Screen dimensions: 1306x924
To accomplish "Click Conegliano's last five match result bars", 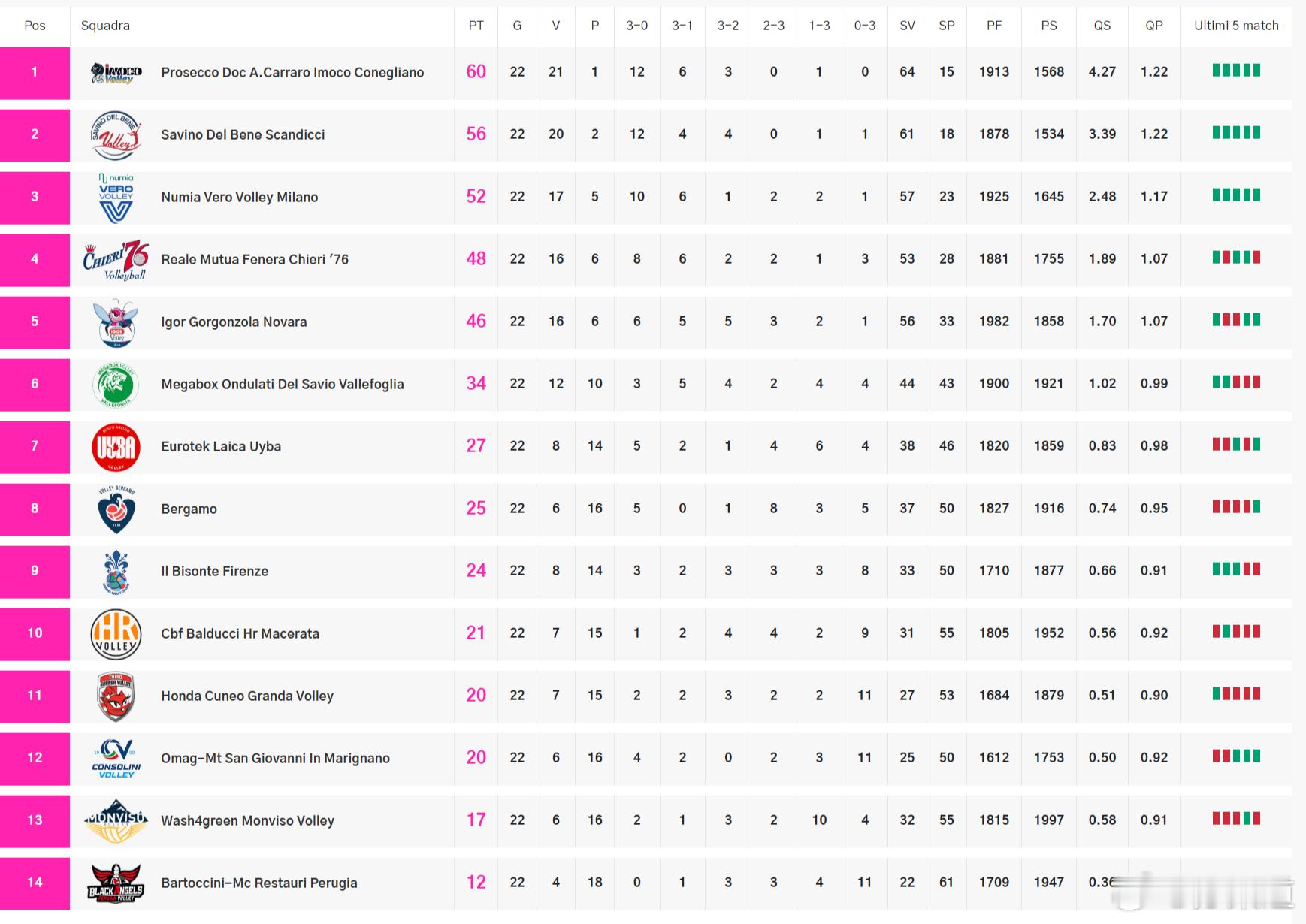I will tap(1236, 71).
